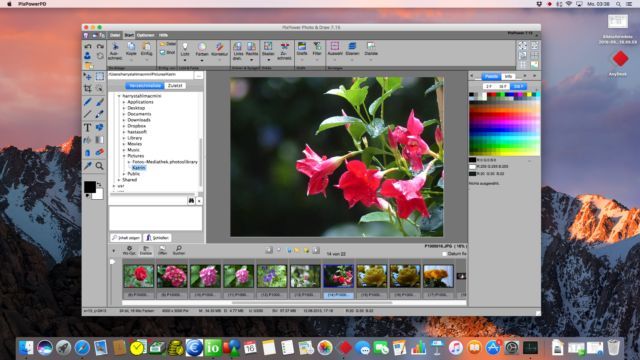Click Suchen in thumbnail toolbar
640x360 pixels.
click(179, 250)
